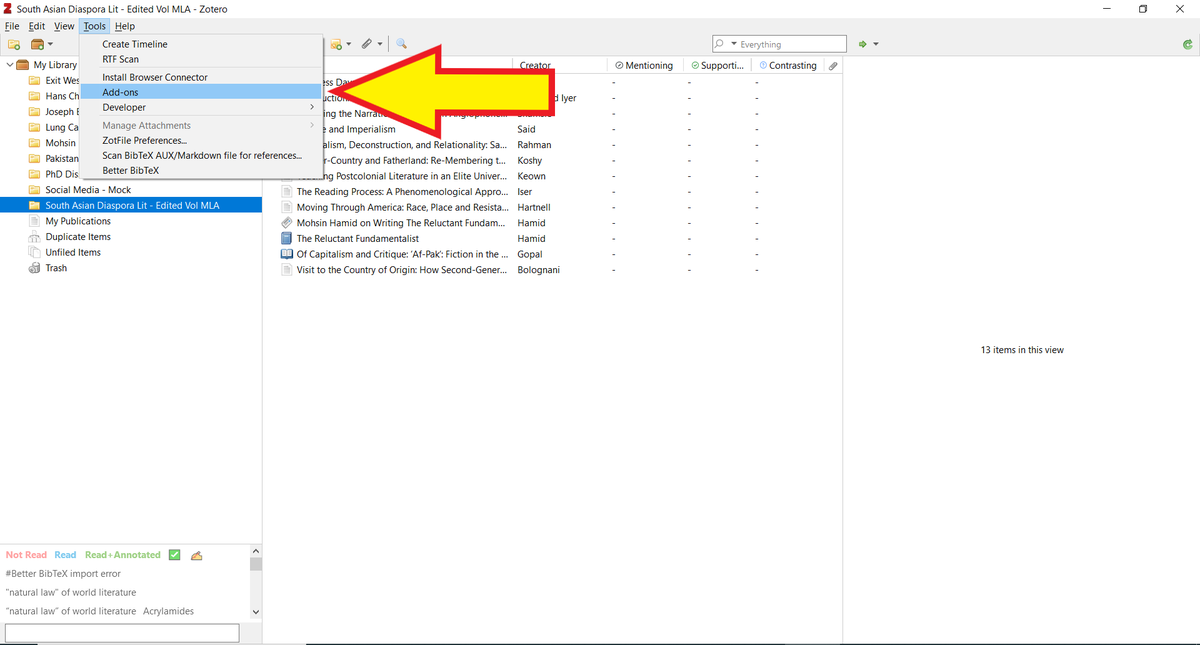The height and width of the screenshot is (645, 1200).
Task: Expand the Developer submenu
Action: point(203,107)
